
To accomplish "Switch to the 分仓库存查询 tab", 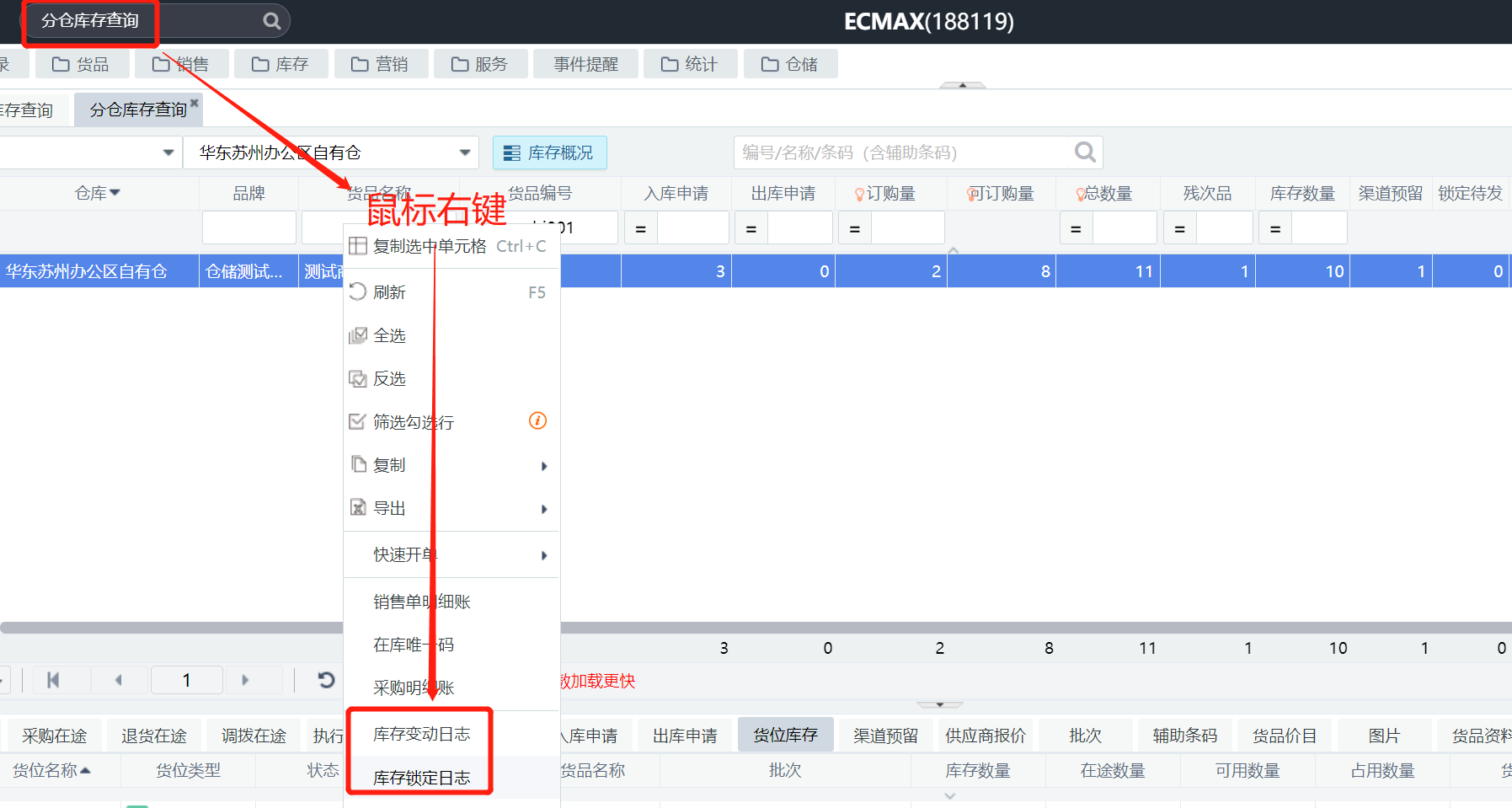I will coord(137,110).
